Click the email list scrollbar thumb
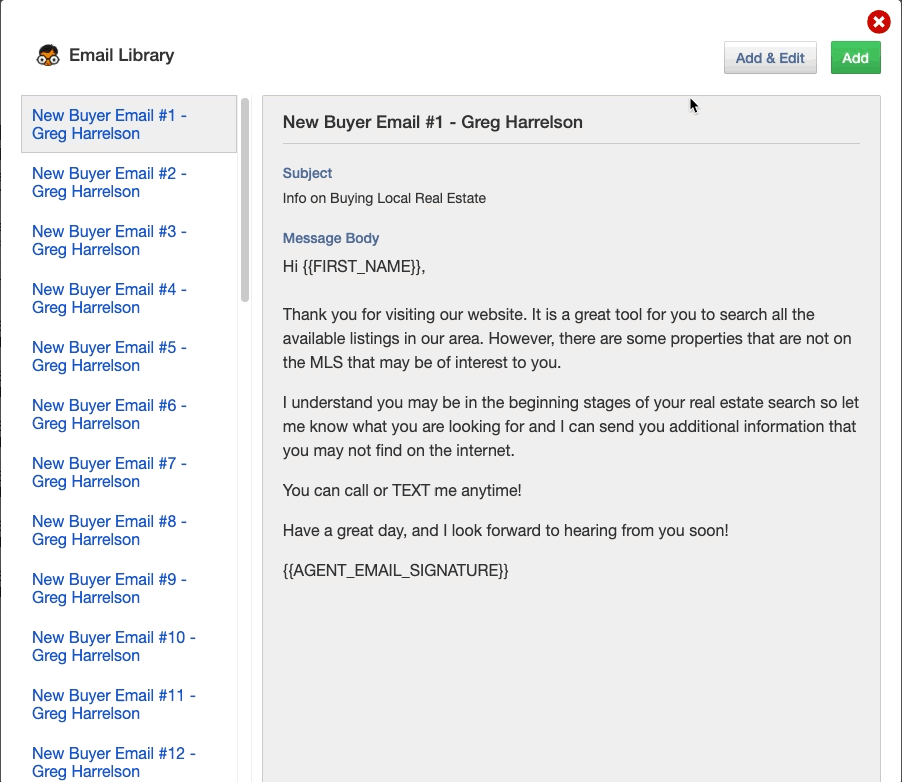Image resolution: width=902 pixels, height=782 pixels. pyautogui.click(x=245, y=200)
